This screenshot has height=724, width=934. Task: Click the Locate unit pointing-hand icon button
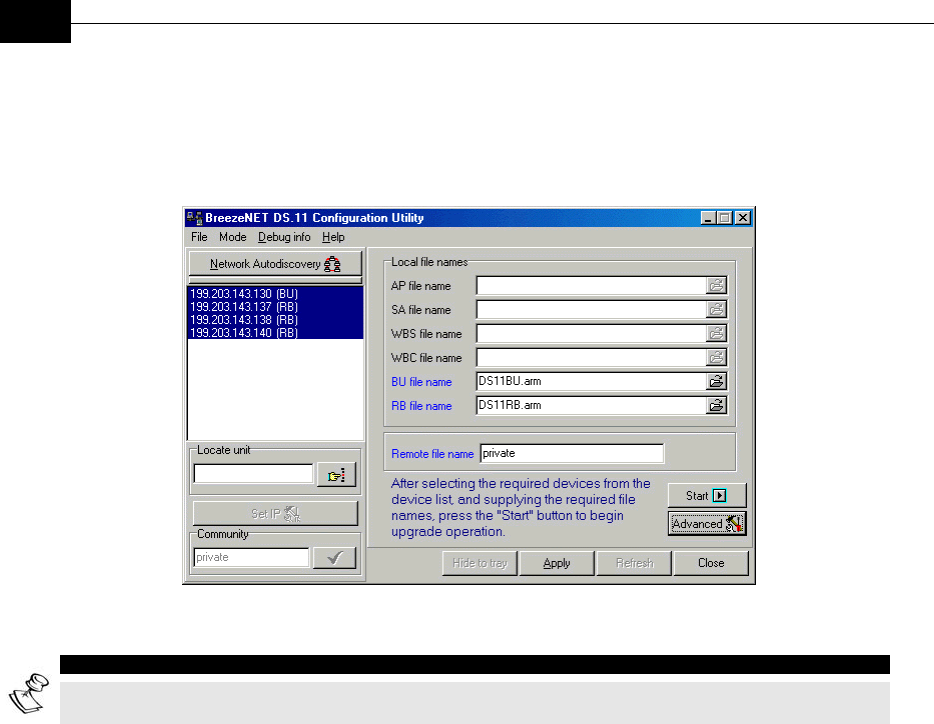(x=336, y=475)
